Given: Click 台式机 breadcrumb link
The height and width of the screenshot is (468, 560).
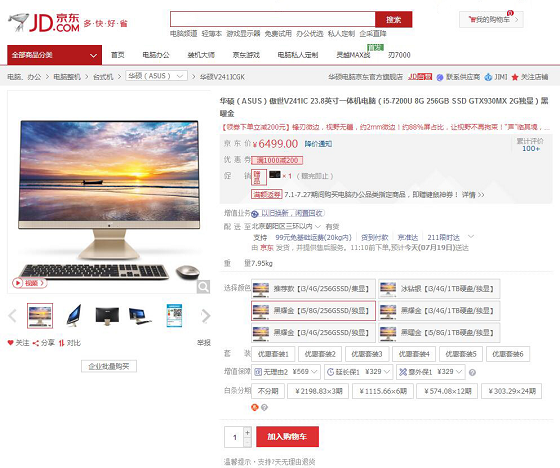Looking at the screenshot, I should point(103,77).
